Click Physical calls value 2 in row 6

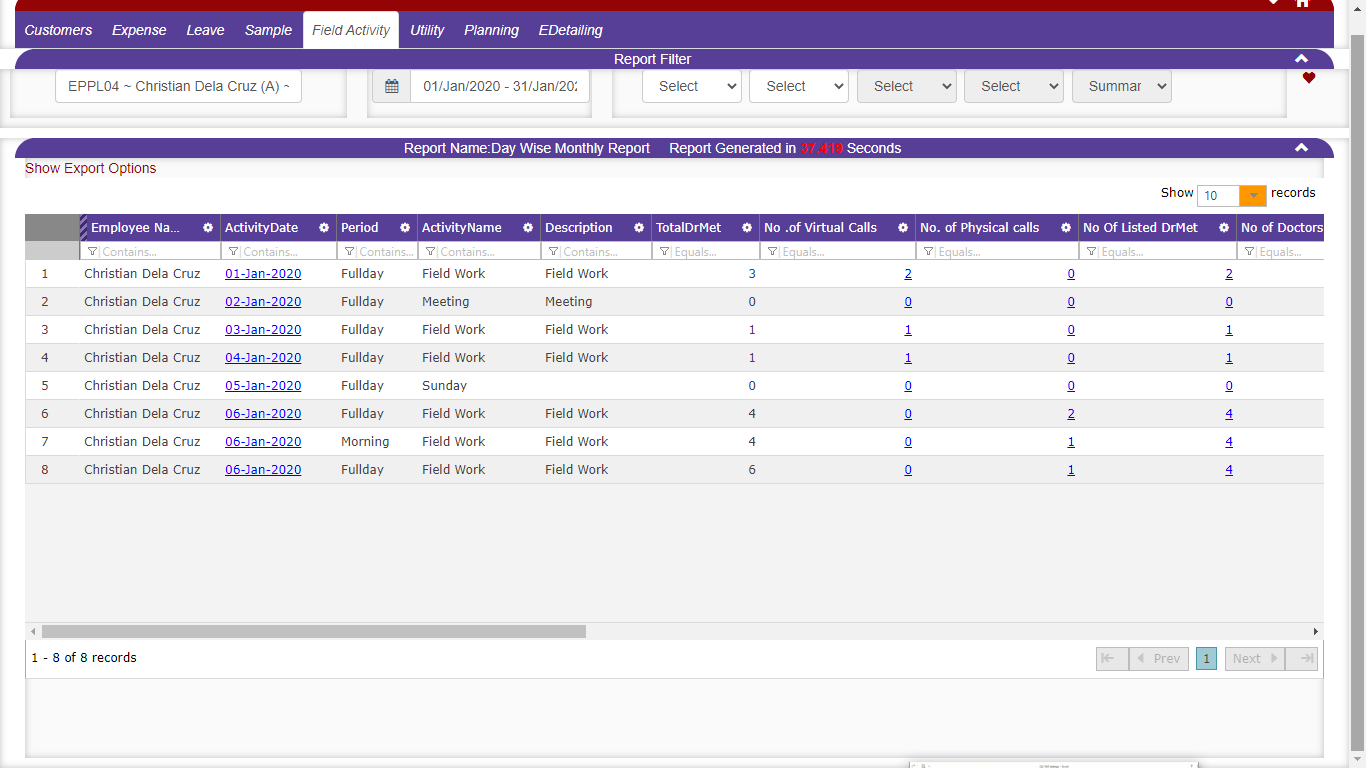click(x=1071, y=413)
